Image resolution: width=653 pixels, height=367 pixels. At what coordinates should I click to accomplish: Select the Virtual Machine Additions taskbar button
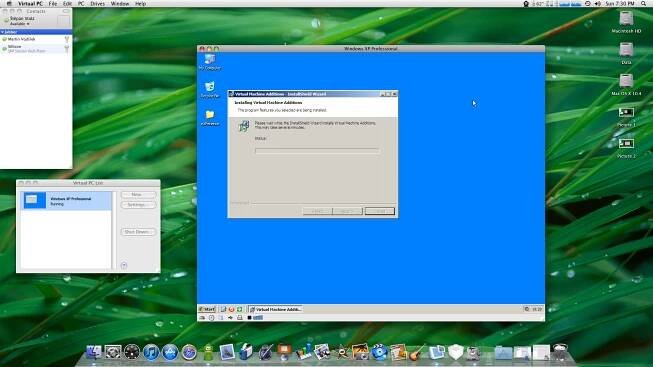pos(275,309)
